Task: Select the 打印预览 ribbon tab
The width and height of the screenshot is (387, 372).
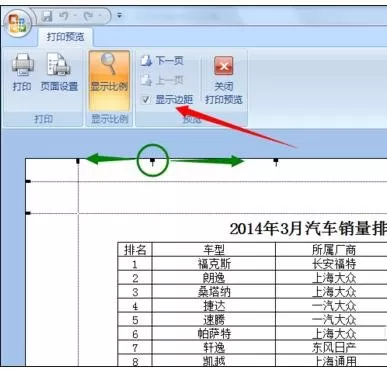Action: tap(65, 37)
